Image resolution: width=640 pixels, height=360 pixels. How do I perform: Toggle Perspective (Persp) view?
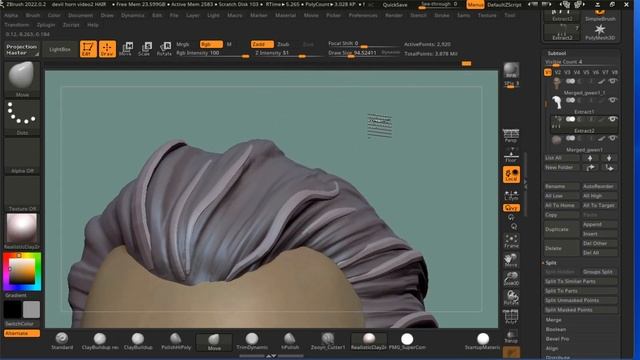click(x=511, y=136)
